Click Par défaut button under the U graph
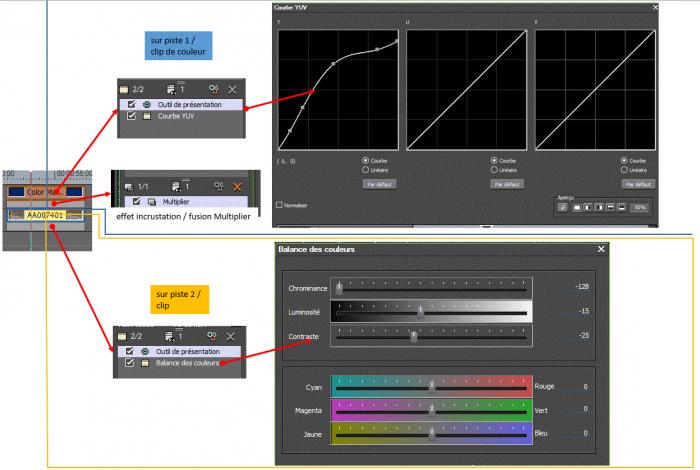The image size is (700, 470). pos(507,184)
